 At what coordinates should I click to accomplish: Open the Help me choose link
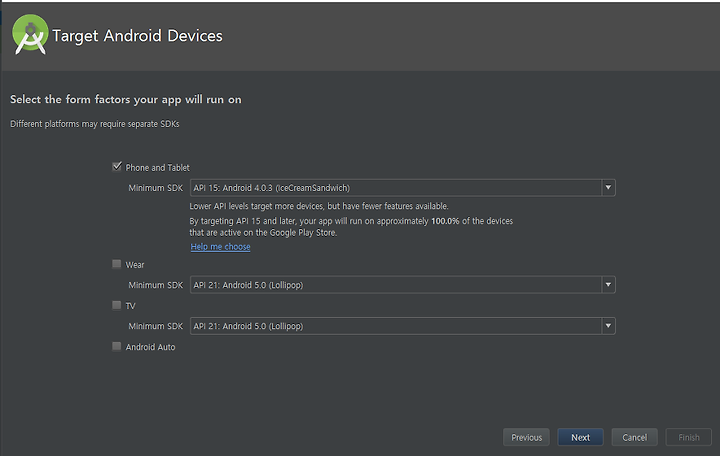220,247
